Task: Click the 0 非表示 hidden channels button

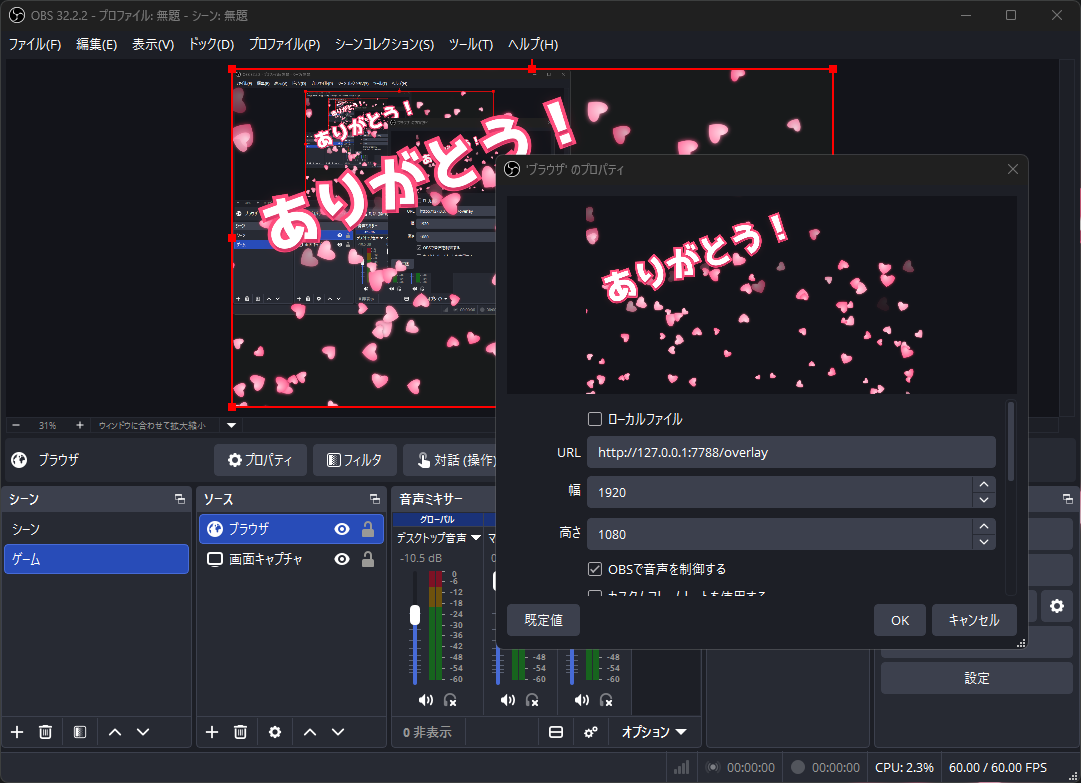Action: tap(427, 732)
